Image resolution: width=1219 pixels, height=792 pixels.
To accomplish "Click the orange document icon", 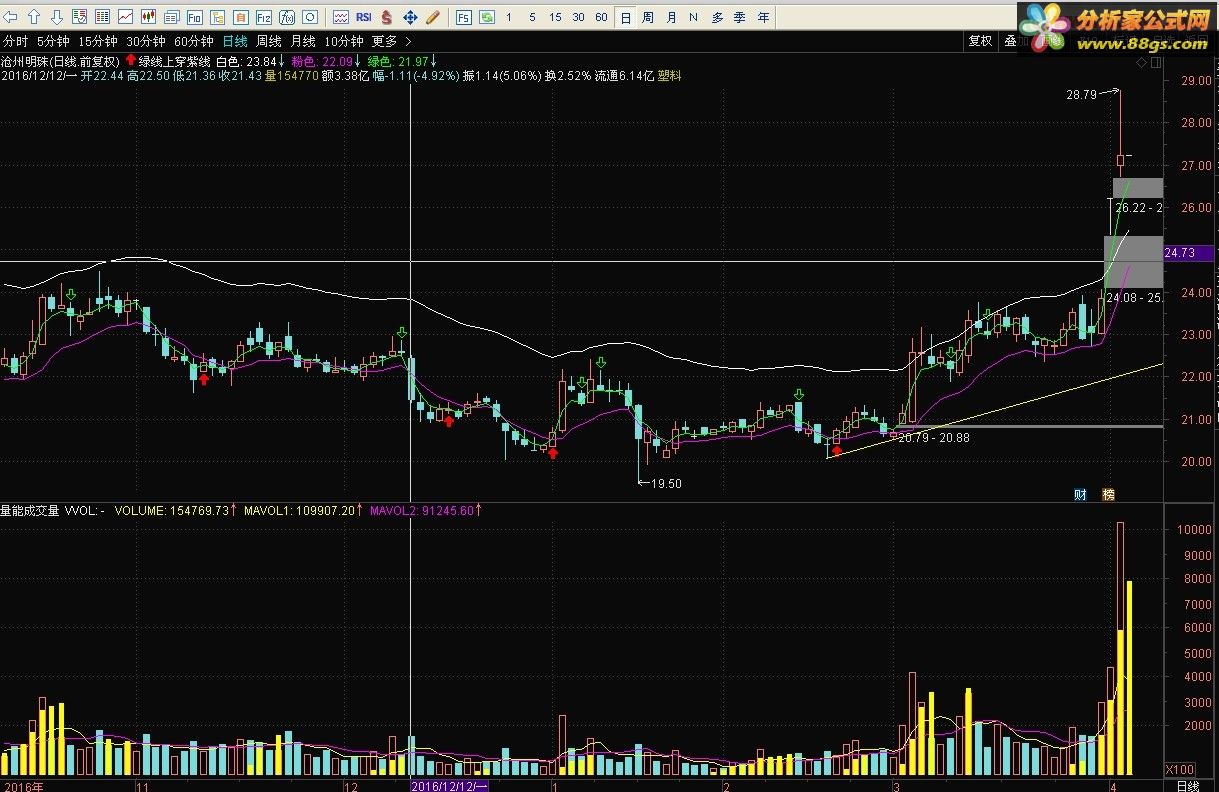I will pyautogui.click(x=240, y=17).
